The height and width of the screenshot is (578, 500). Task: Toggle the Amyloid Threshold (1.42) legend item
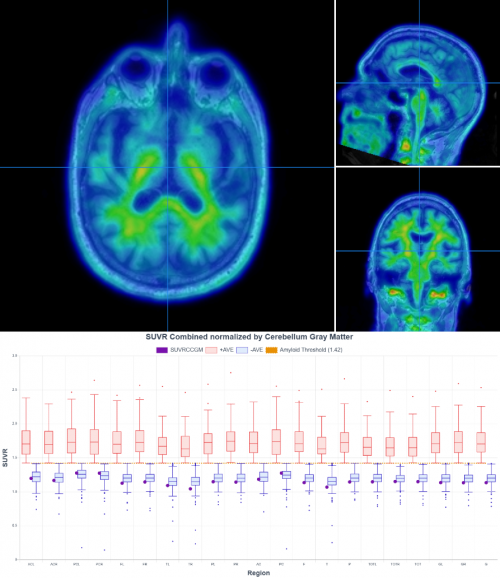(304, 350)
